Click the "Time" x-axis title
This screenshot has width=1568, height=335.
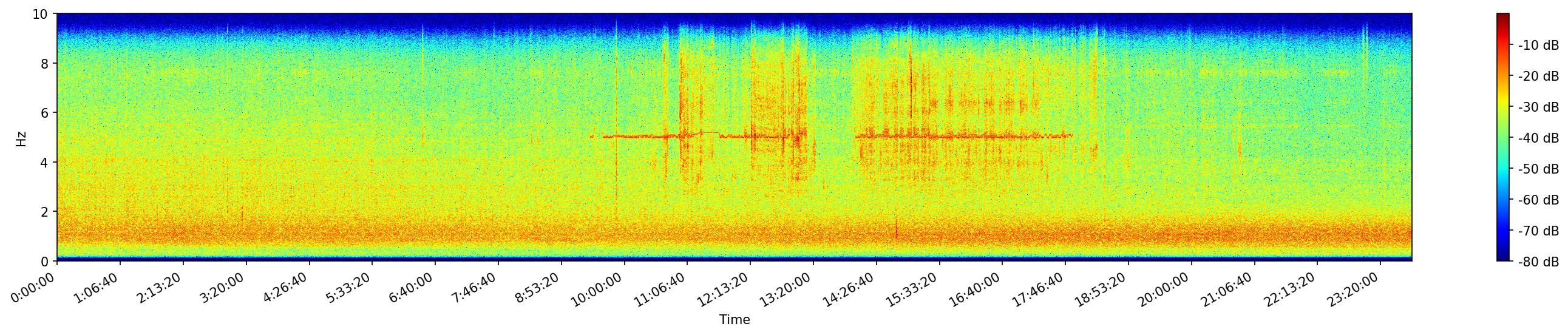coord(734,320)
